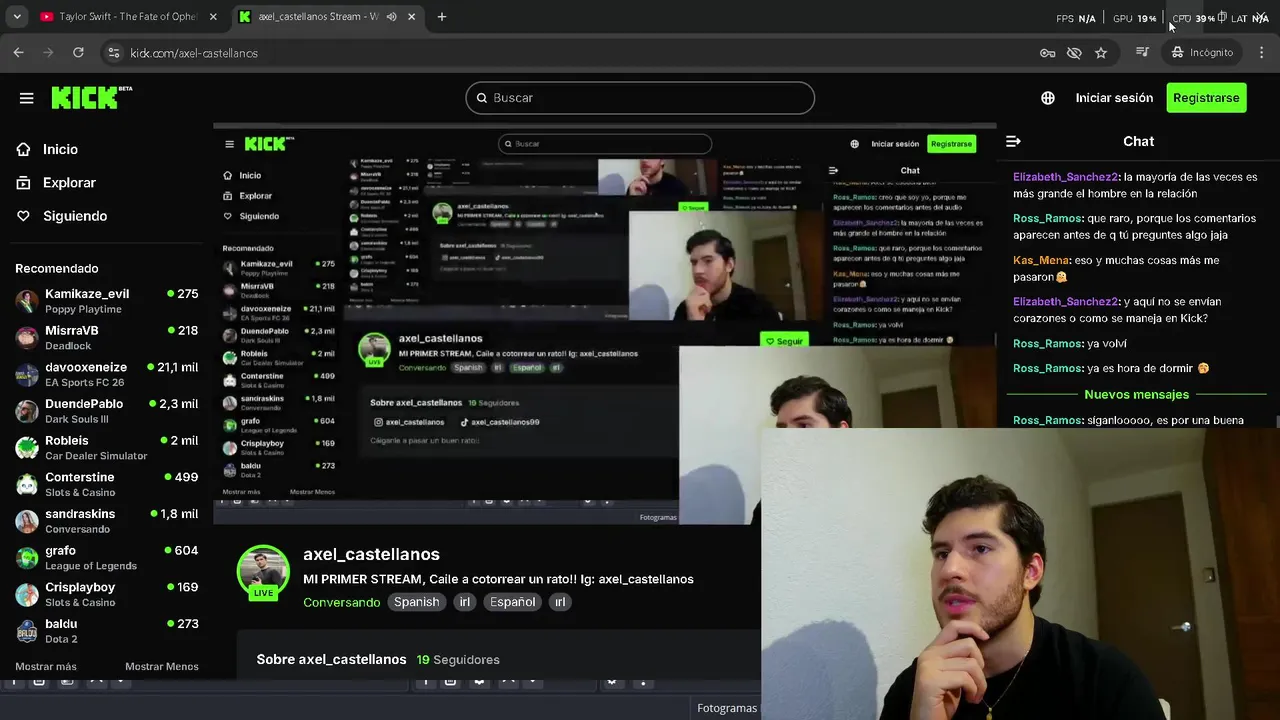Open Crisplayboy recommended channel
The image size is (1280, 720).
click(106, 594)
